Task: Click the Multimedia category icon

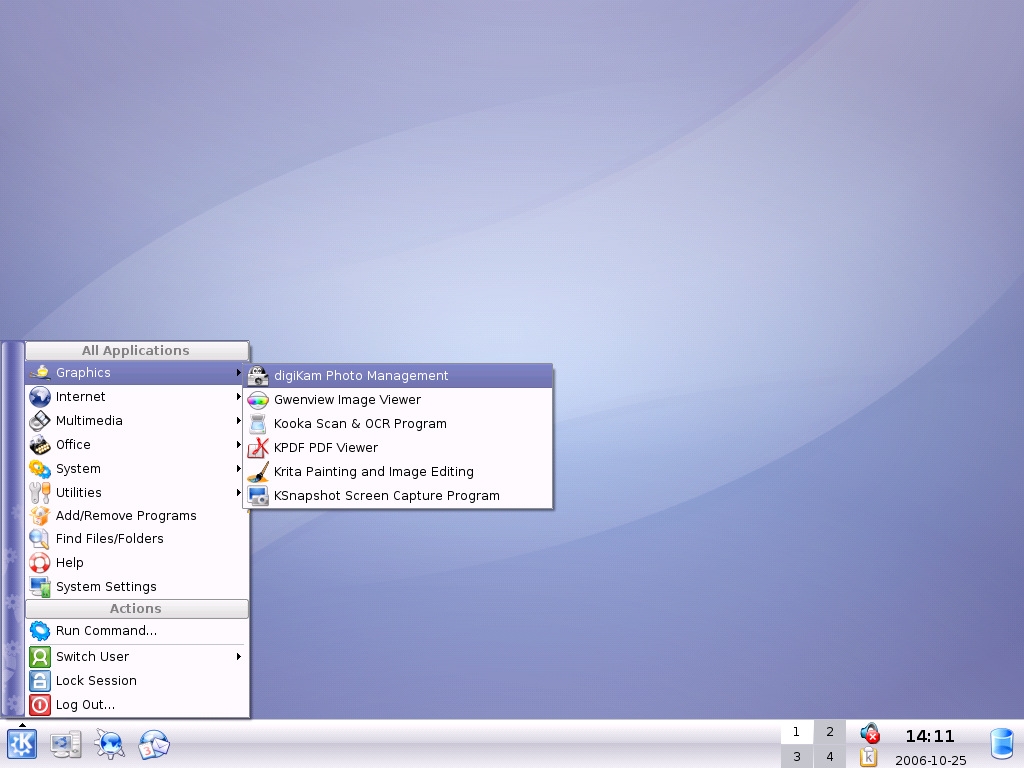Action: point(40,421)
